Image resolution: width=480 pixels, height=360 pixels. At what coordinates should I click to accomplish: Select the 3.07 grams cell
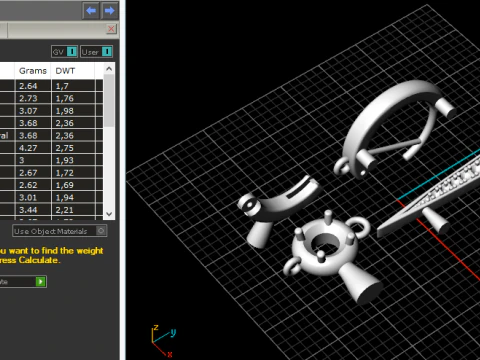click(x=33, y=111)
